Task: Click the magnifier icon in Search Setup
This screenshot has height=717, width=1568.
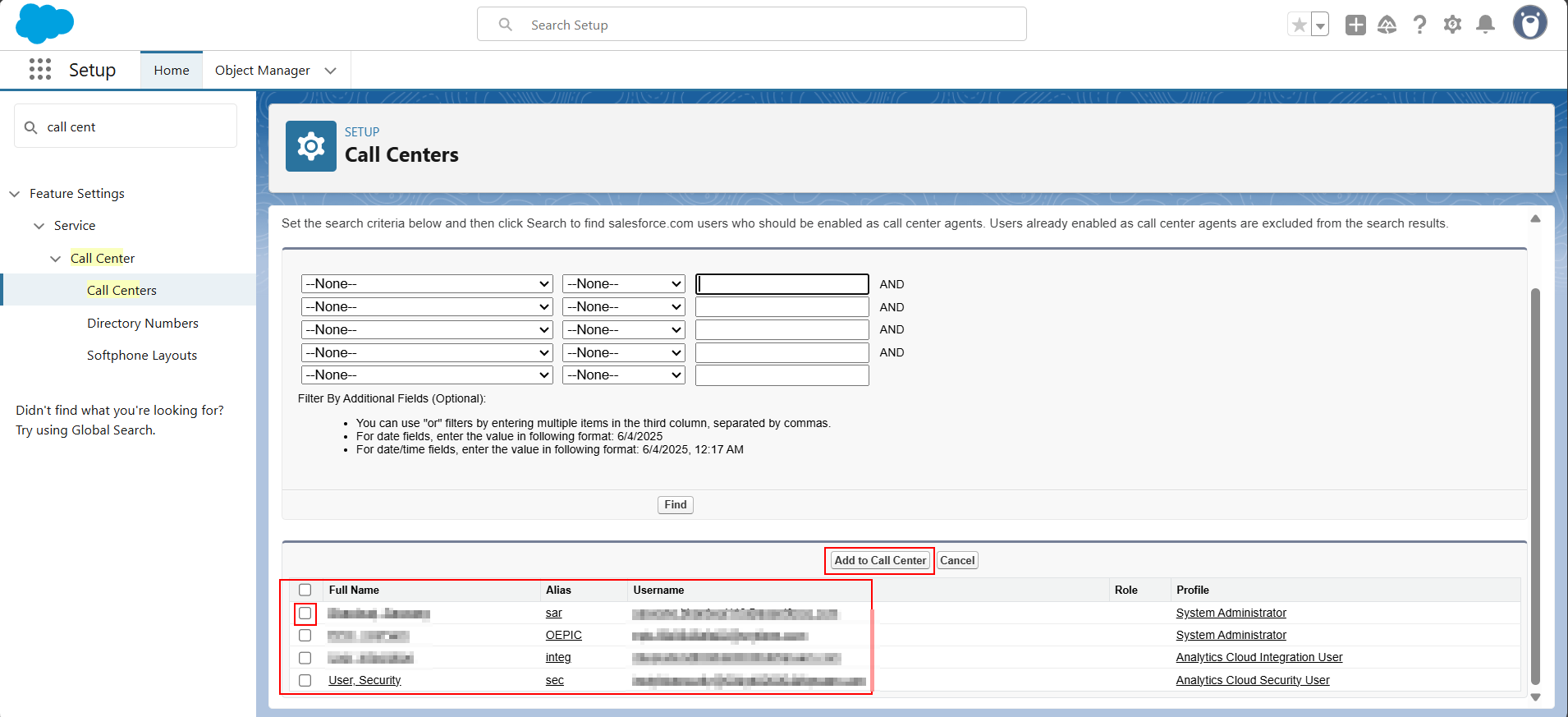Action: click(x=506, y=25)
